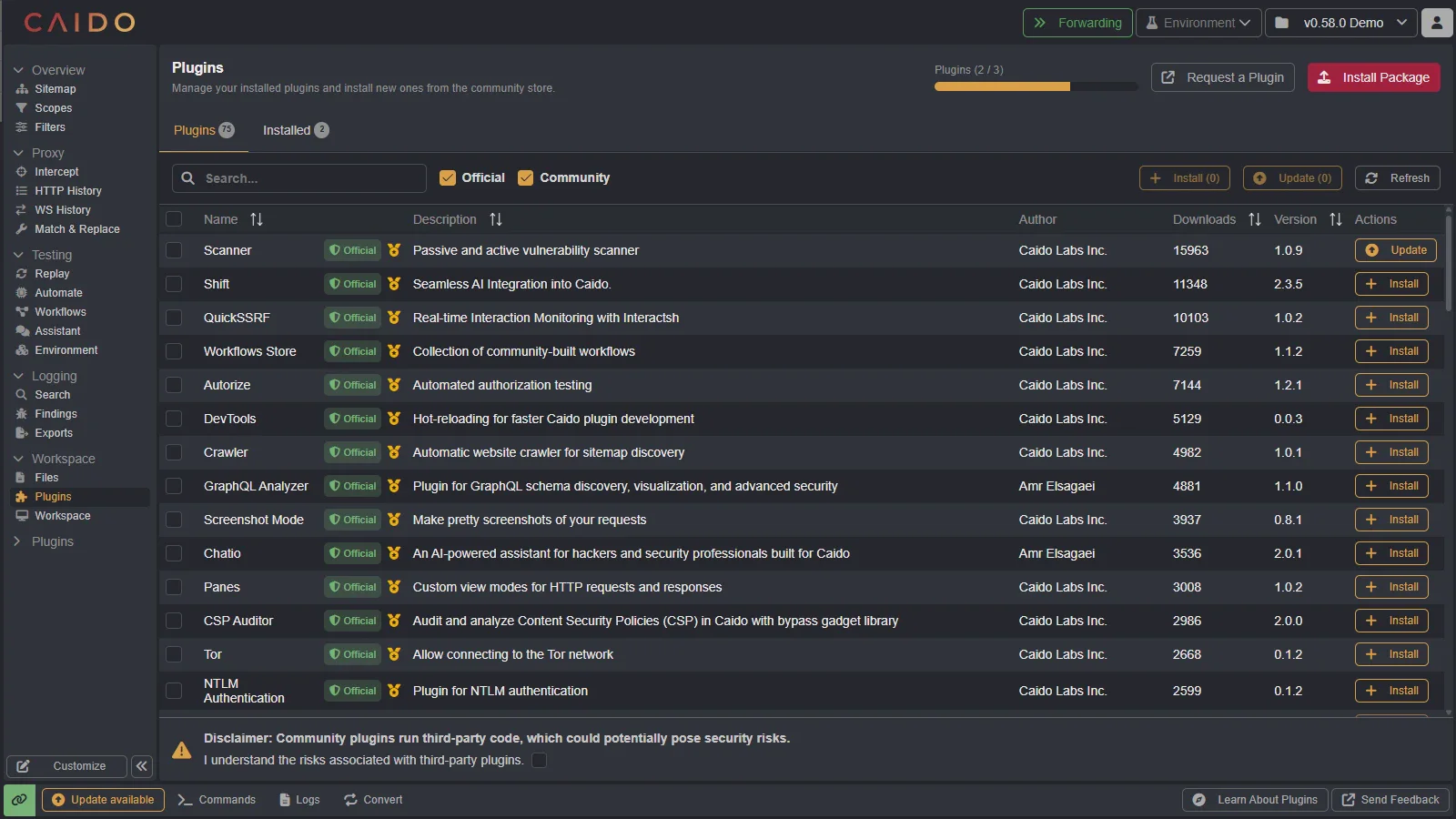Open Environment in the Testing section
Viewport: 1456px width, 819px height.
[x=66, y=350]
